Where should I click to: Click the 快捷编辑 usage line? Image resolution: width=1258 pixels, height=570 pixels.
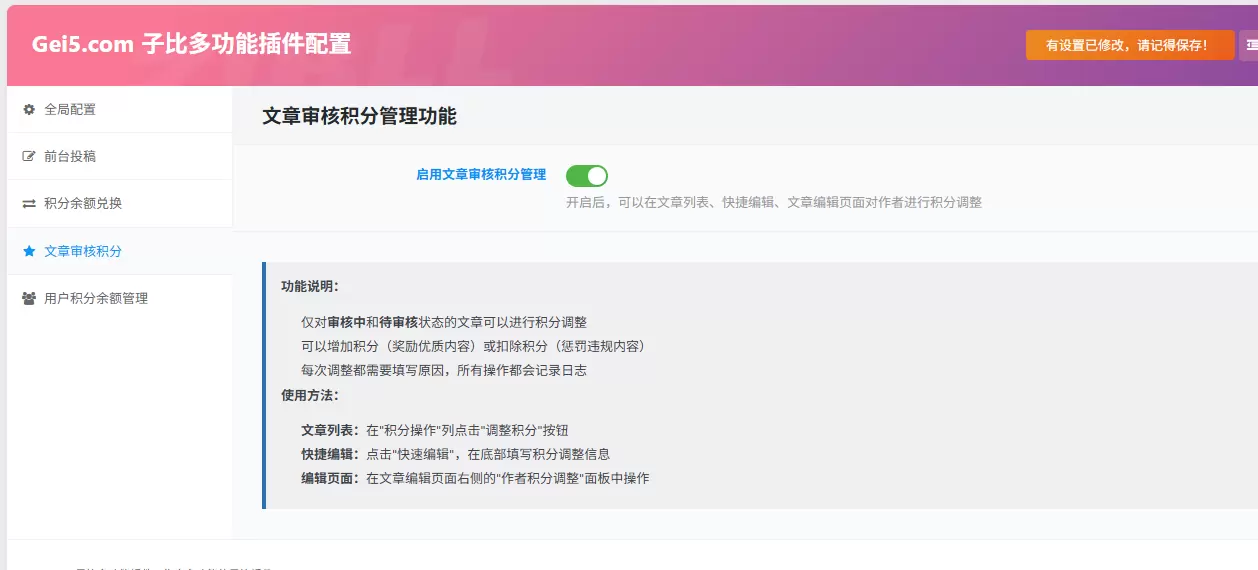point(455,454)
